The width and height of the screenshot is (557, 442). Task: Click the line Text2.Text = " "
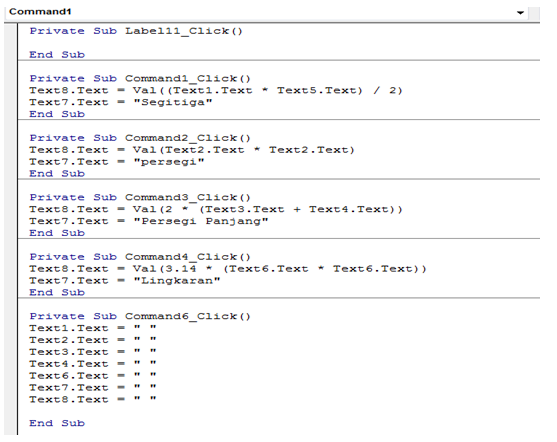[93, 340]
